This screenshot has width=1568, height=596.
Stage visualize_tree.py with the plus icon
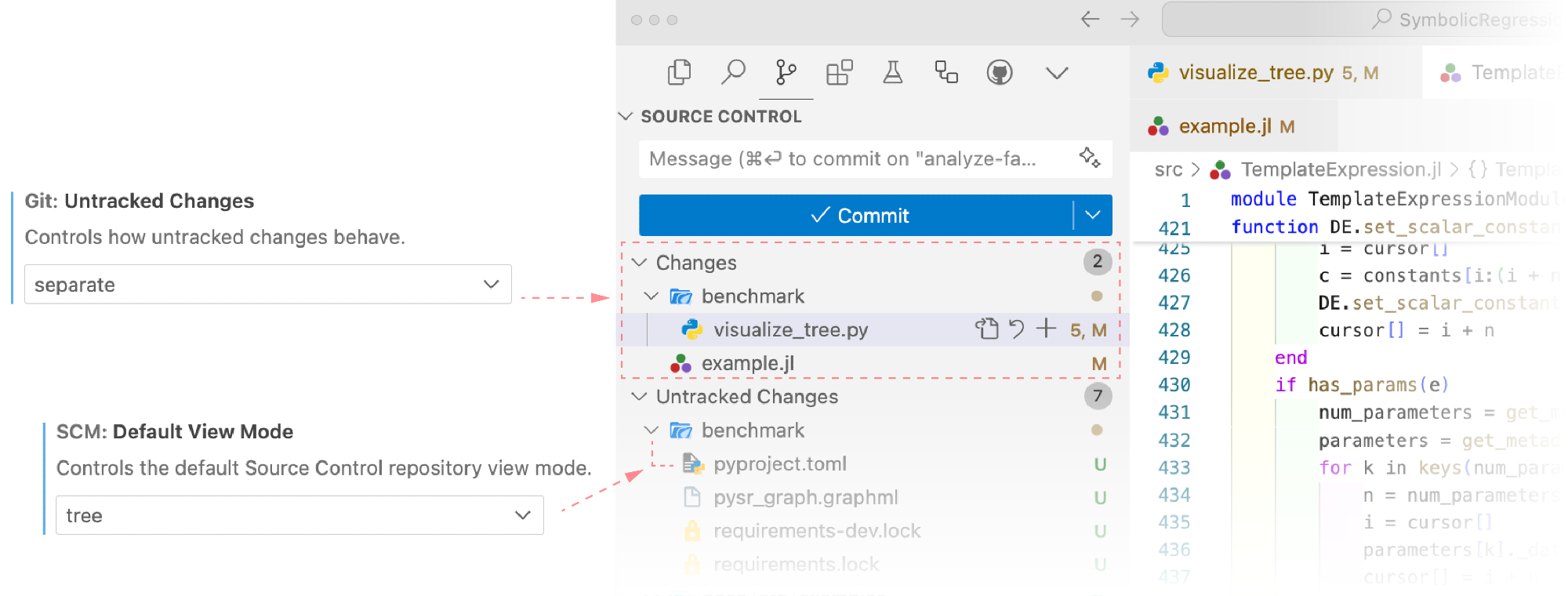(1046, 329)
